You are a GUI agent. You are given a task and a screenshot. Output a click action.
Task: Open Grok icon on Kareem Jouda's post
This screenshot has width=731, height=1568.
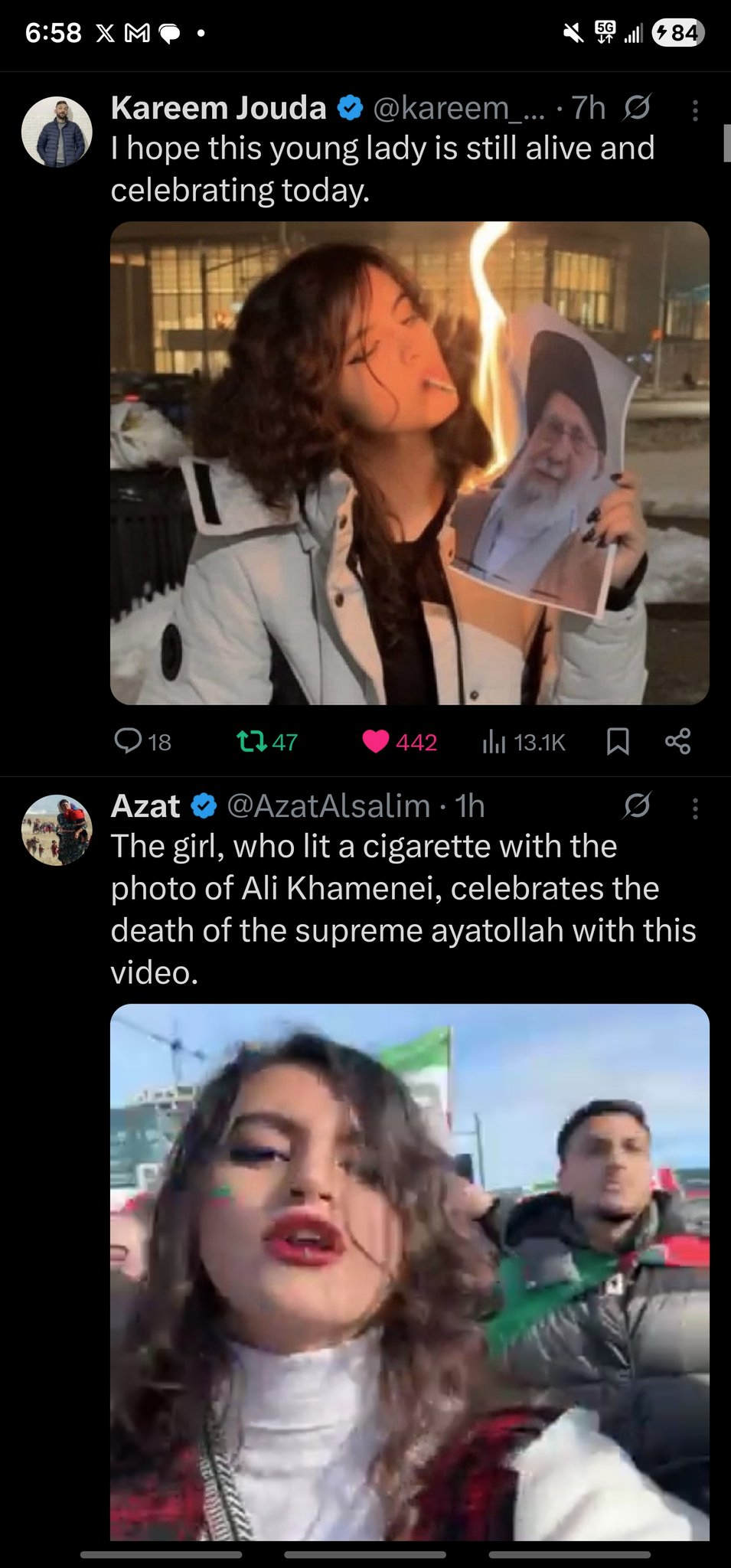[x=637, y=108]
